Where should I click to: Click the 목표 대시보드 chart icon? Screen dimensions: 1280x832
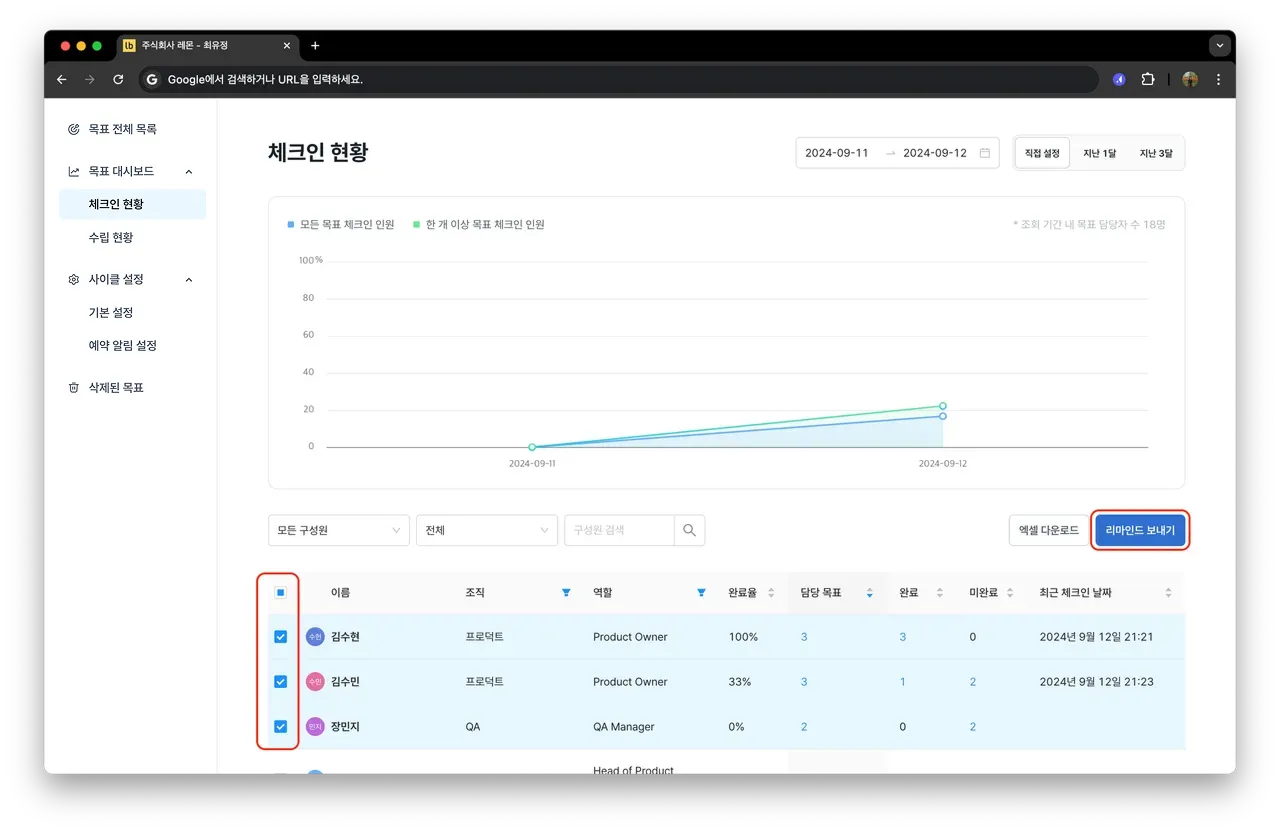click(x=73, y=171)
